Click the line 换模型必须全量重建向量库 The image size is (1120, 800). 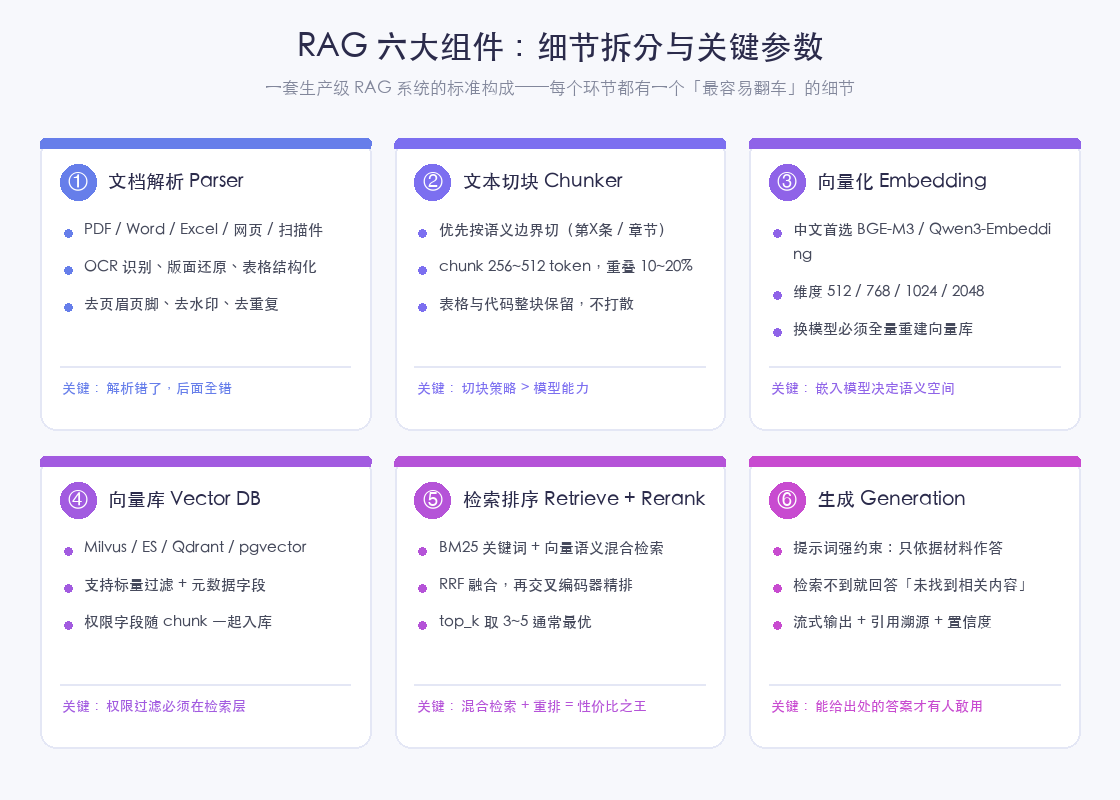point(883,329)
